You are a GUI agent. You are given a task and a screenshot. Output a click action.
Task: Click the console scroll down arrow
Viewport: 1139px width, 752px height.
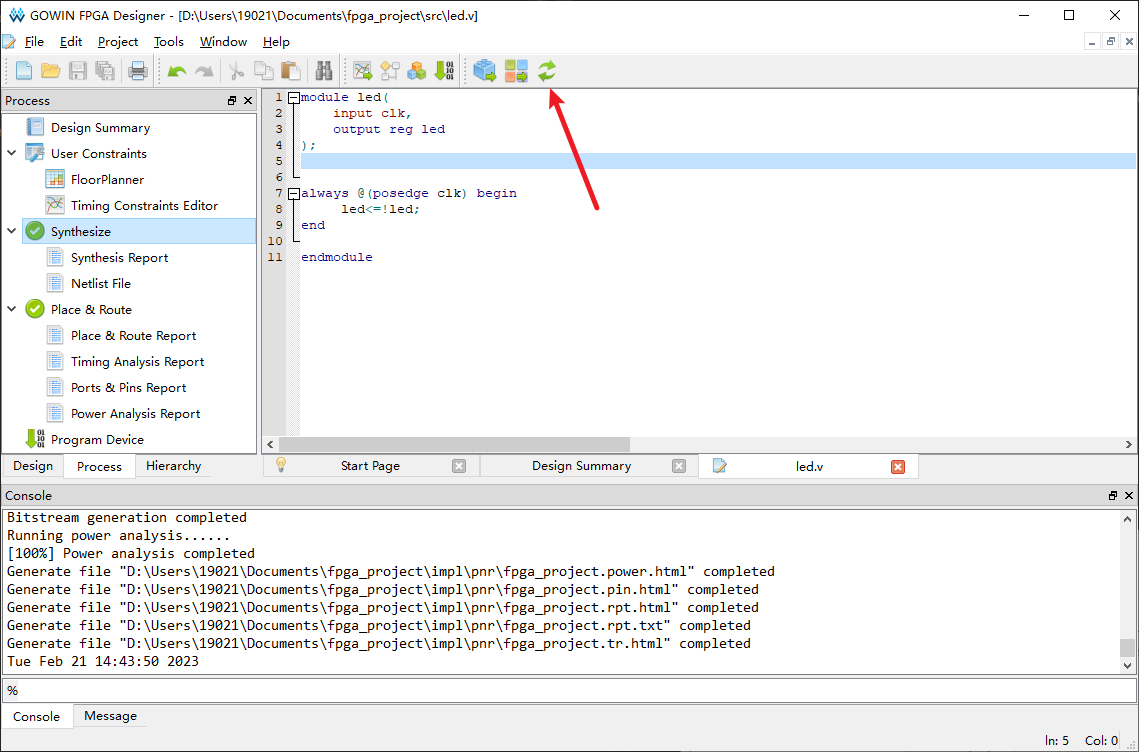[x=1127, y=665]
